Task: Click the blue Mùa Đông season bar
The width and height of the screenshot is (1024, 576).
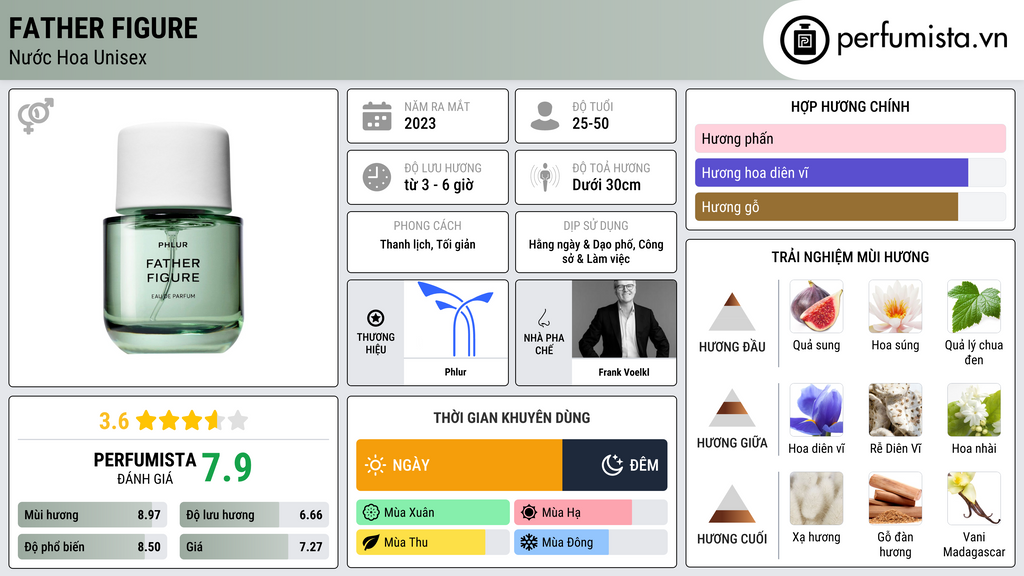Action: (562, 542)
